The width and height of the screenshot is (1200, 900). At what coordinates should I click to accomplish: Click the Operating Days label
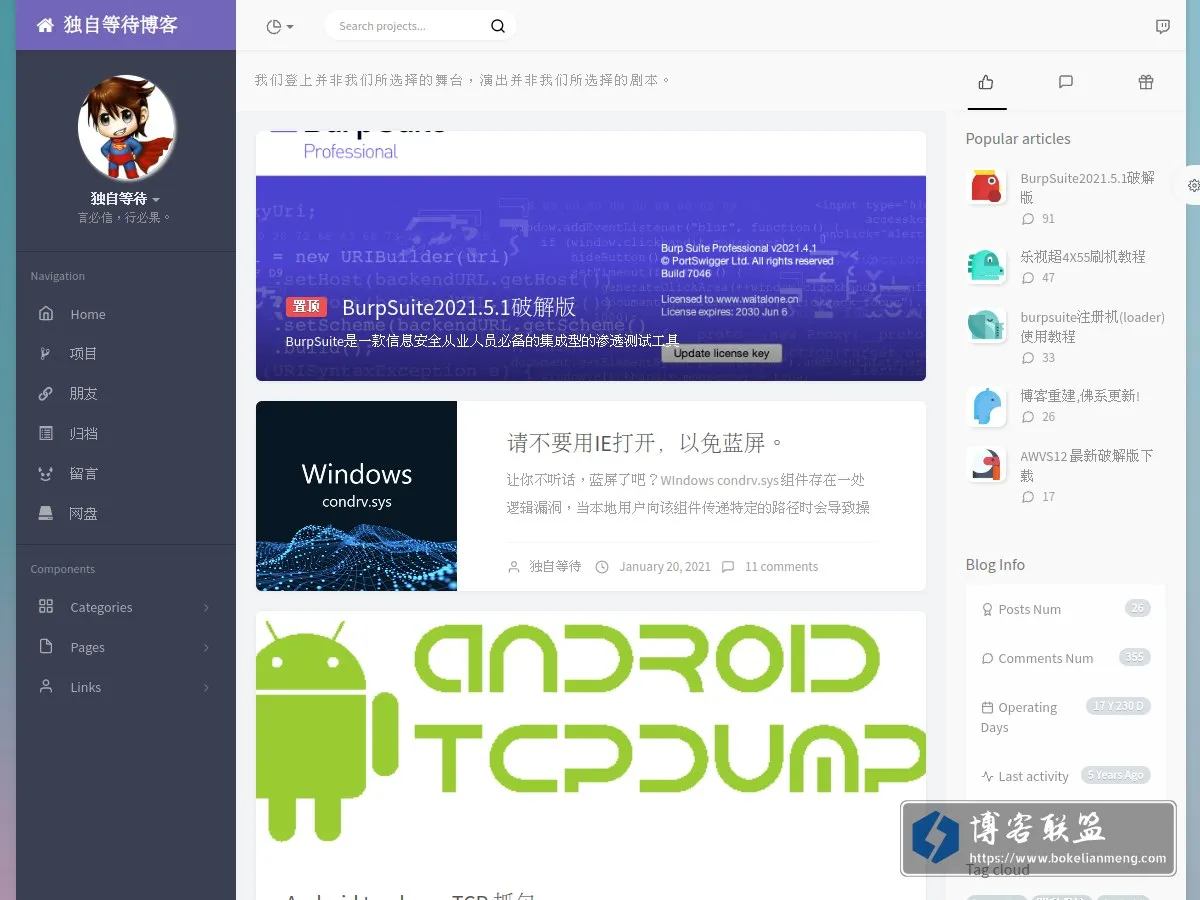pyautogui.click(x=1019, y=717)
